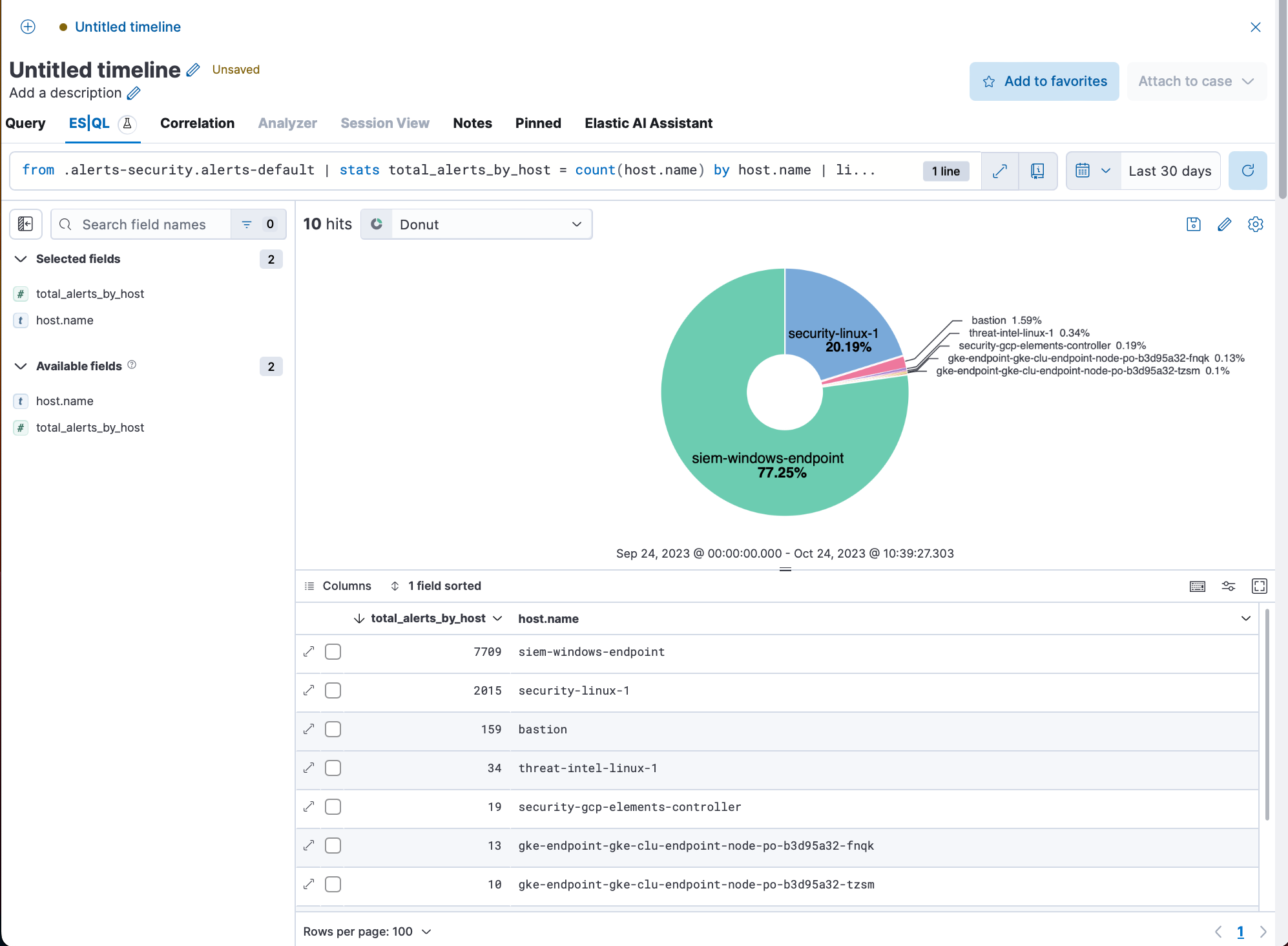Collapse the fields sidebar icon
Viewport: 1288px width, 946px height.
pyautogui.click(x=26, y=224)
